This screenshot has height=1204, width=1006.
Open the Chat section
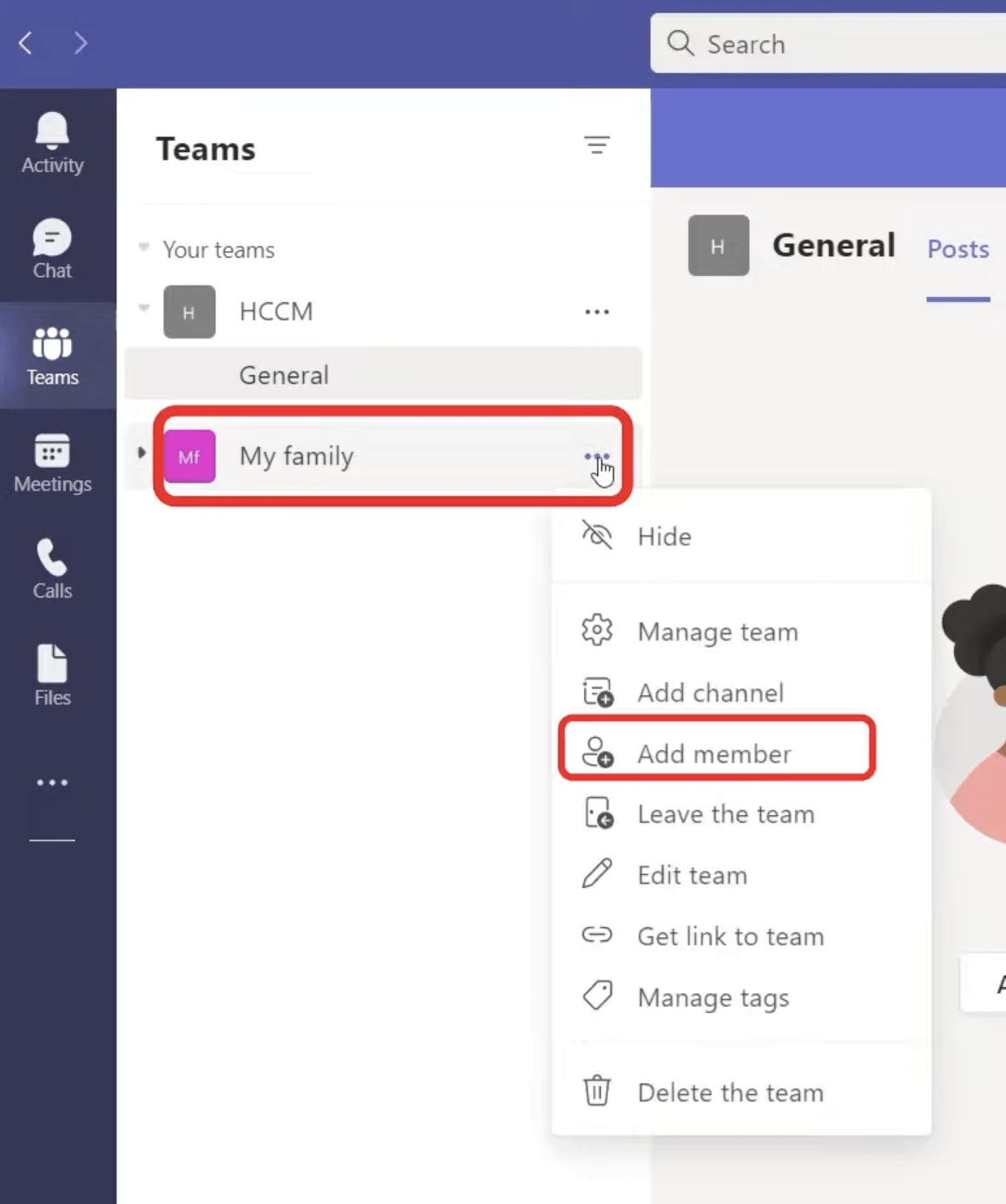click(x=52, y=249)
